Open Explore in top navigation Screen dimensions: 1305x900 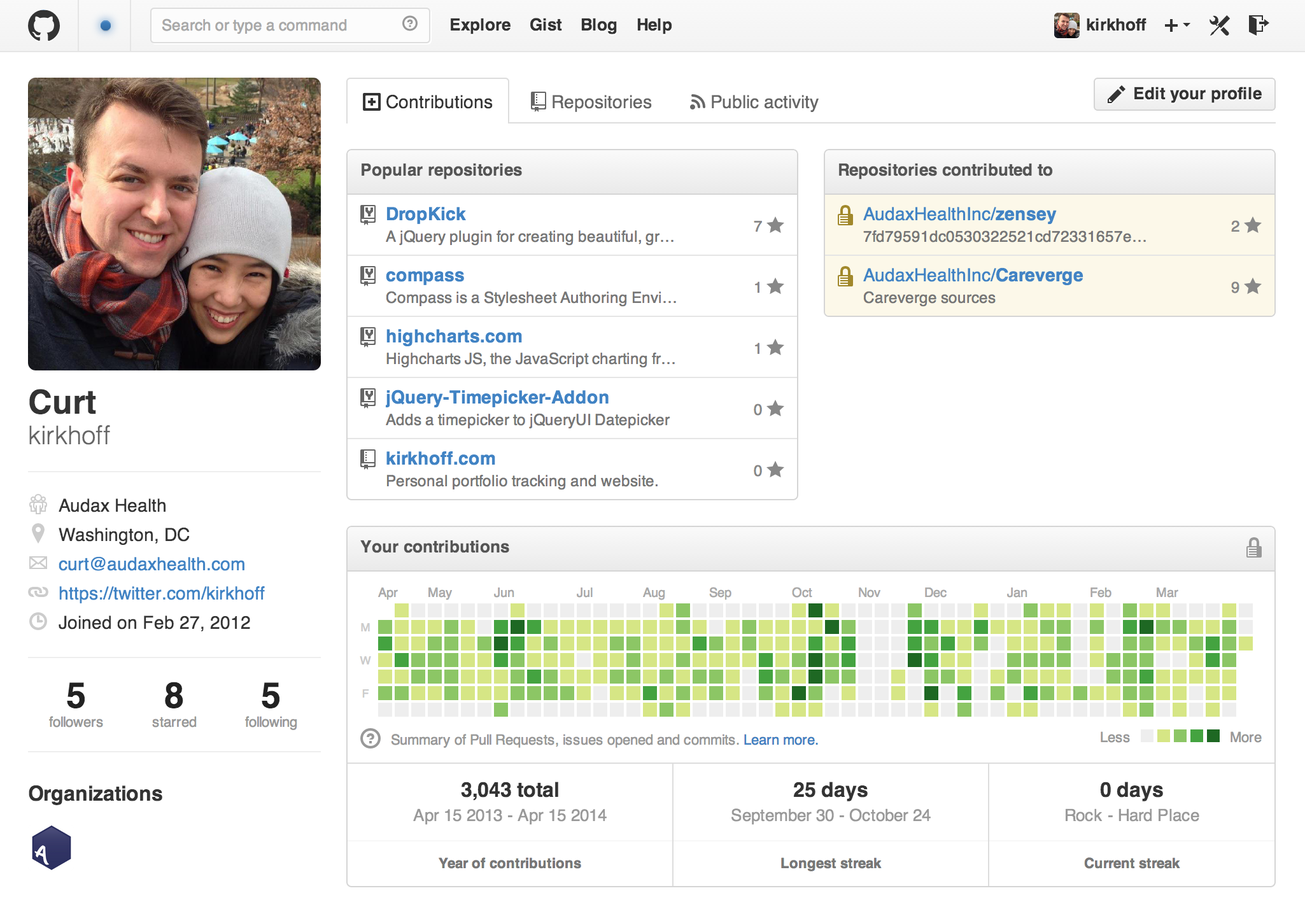point(480,25)
